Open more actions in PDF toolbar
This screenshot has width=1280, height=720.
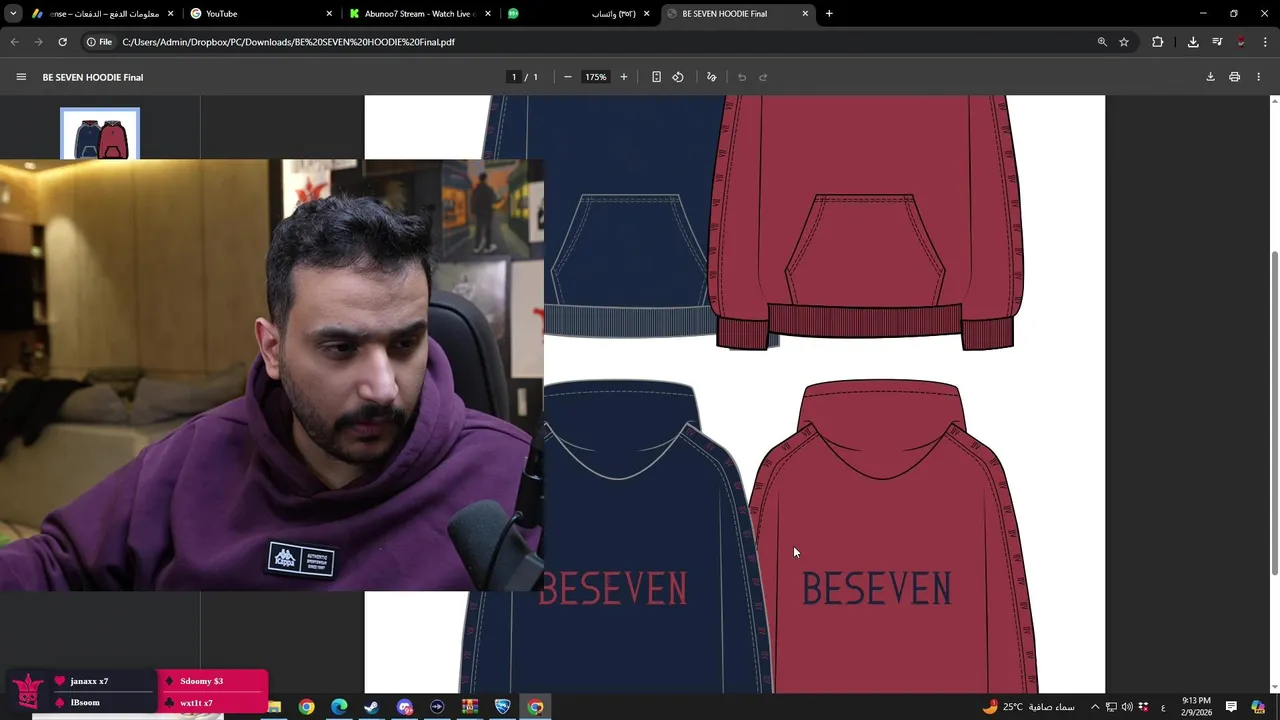pyautogui.click(x=1260, y=77)
